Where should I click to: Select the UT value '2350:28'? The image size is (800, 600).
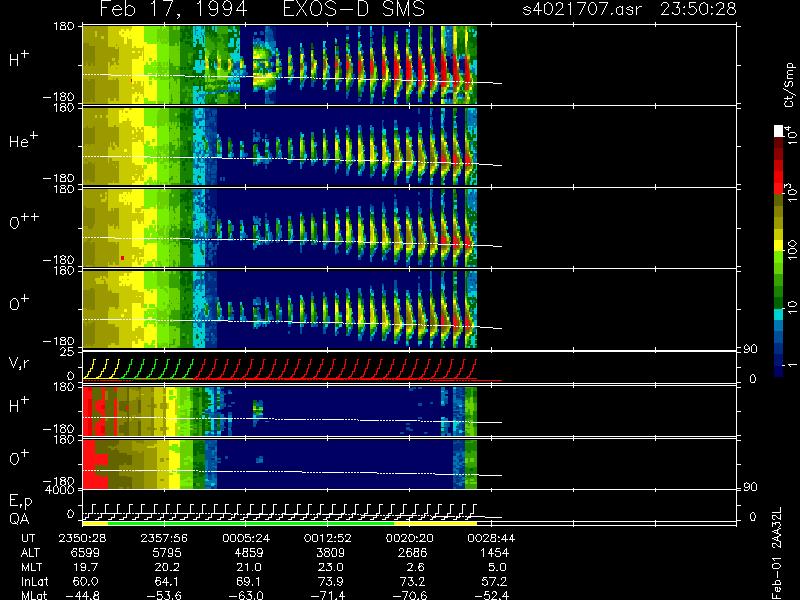tap(82, 538)
